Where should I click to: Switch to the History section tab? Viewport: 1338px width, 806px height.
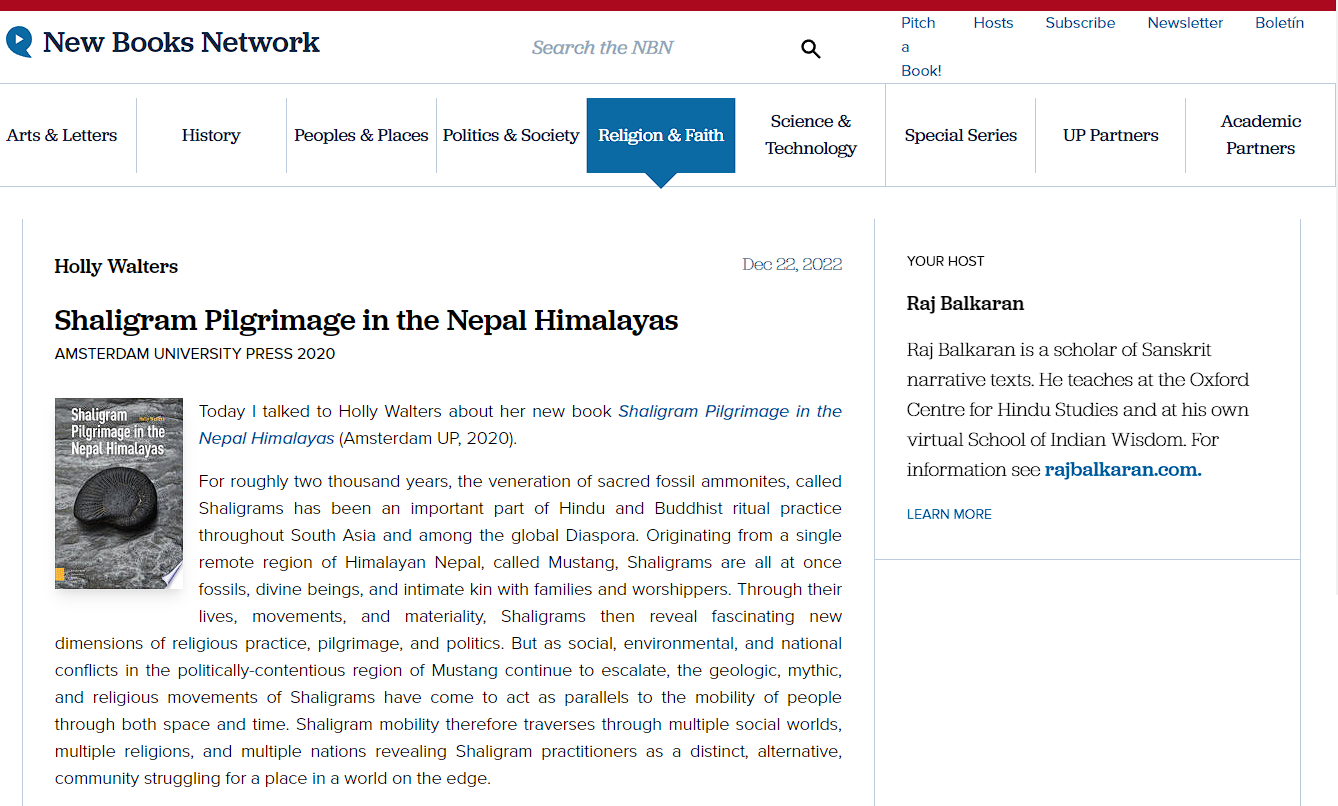(x=211, y=135)
